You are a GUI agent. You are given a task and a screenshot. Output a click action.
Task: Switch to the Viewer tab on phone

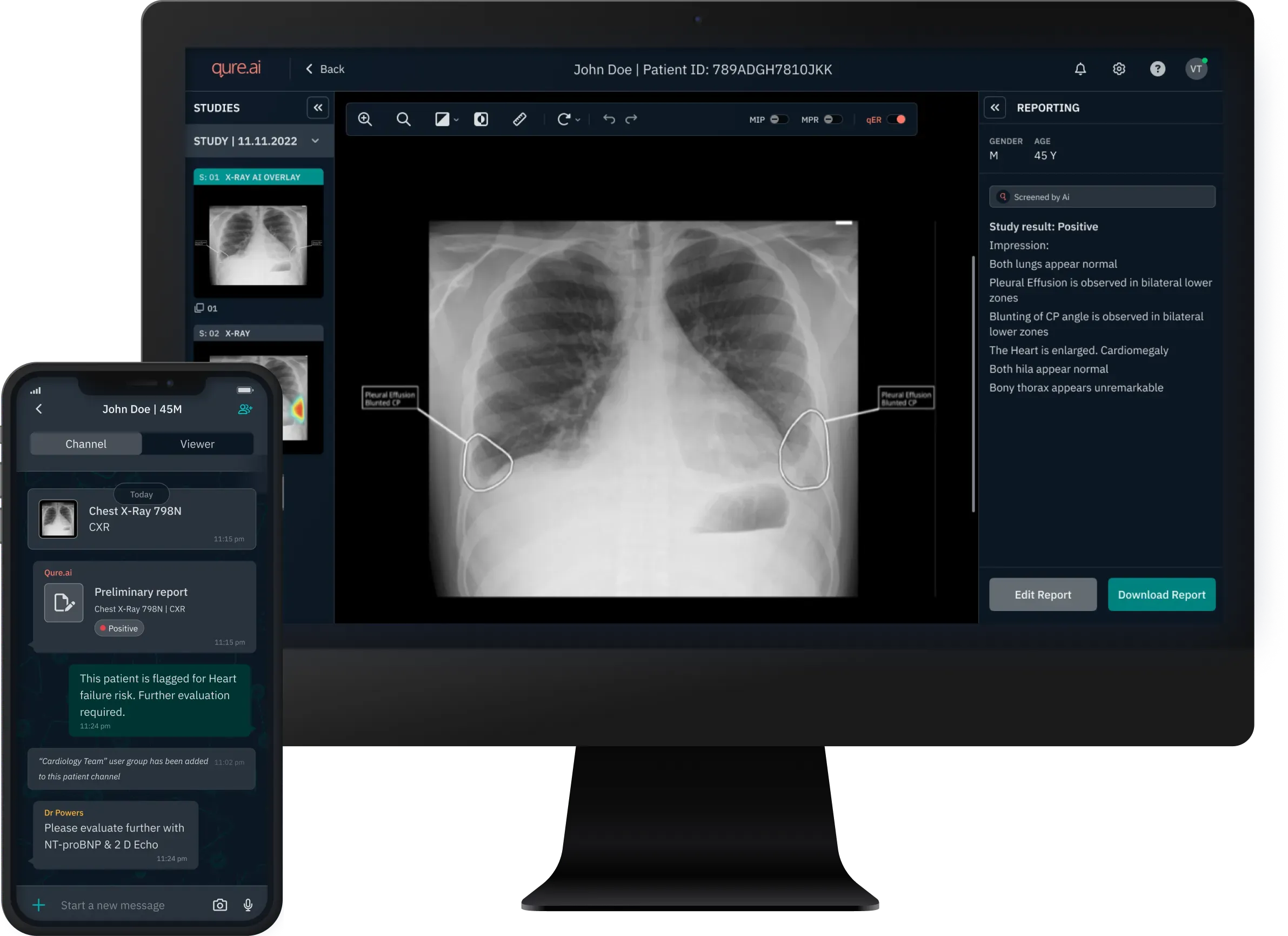197,444
